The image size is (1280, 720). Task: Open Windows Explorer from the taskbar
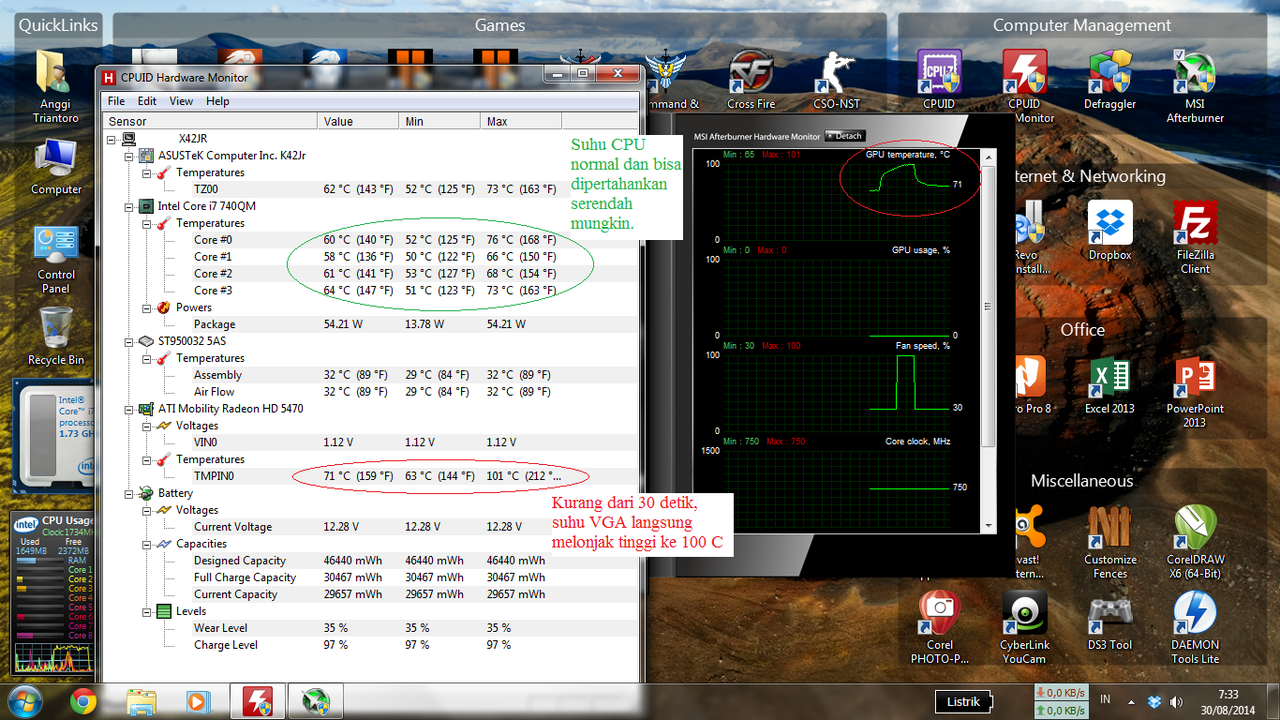tap(141, 701)
